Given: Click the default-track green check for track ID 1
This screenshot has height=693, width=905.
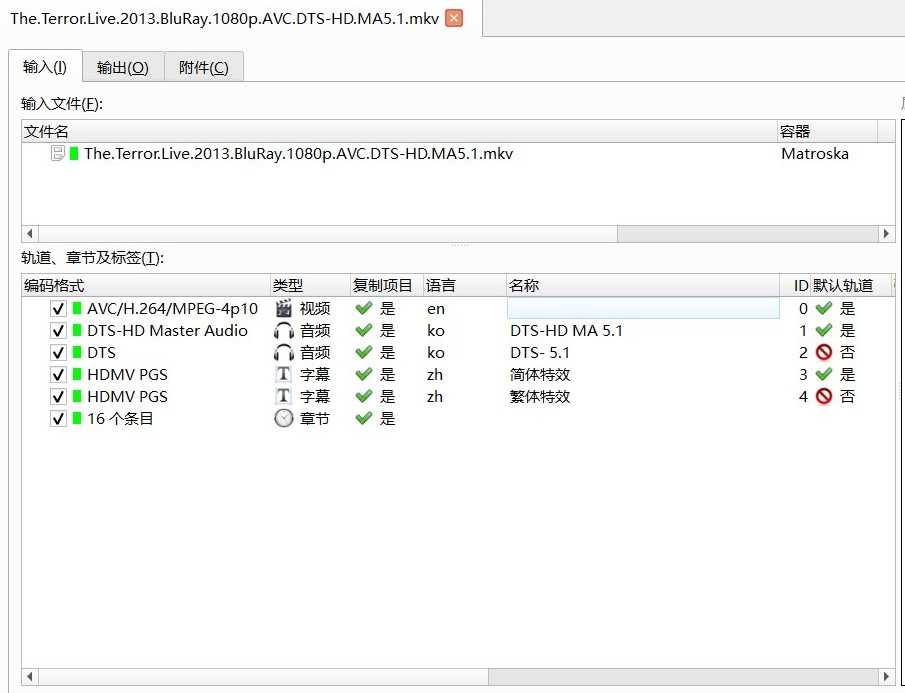Looking at the screenshot, I should pos(824,331).
